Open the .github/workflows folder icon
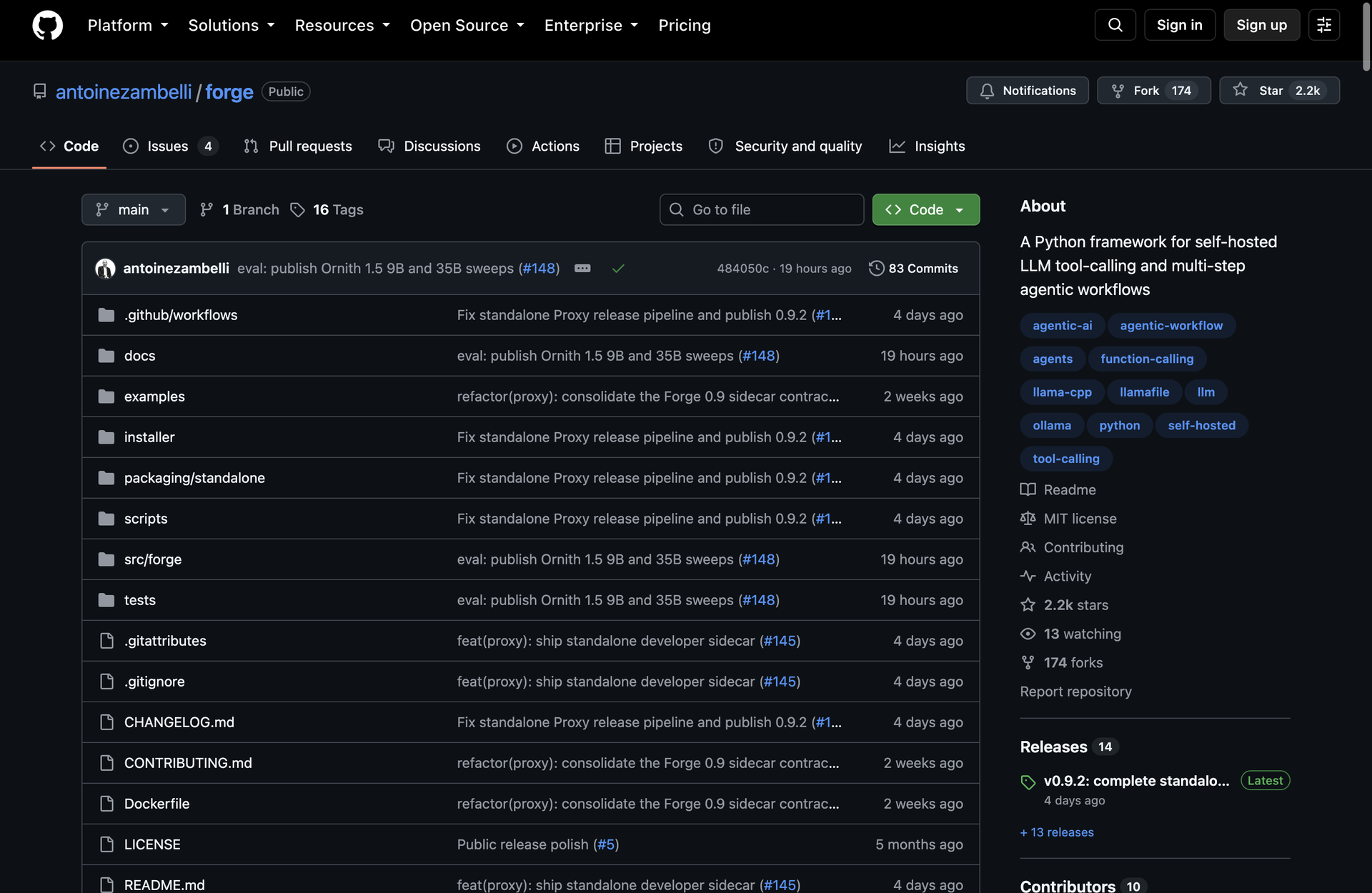 (x=106, y=315)
